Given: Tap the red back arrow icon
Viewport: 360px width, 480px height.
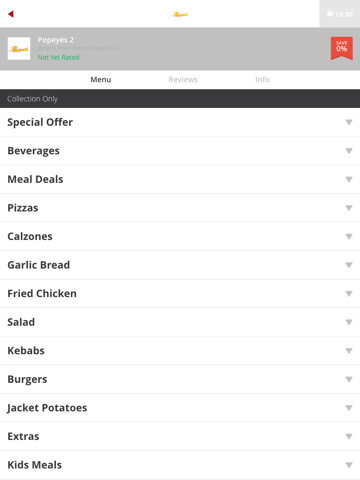Looking at the screenshot, I should [11, 14].
